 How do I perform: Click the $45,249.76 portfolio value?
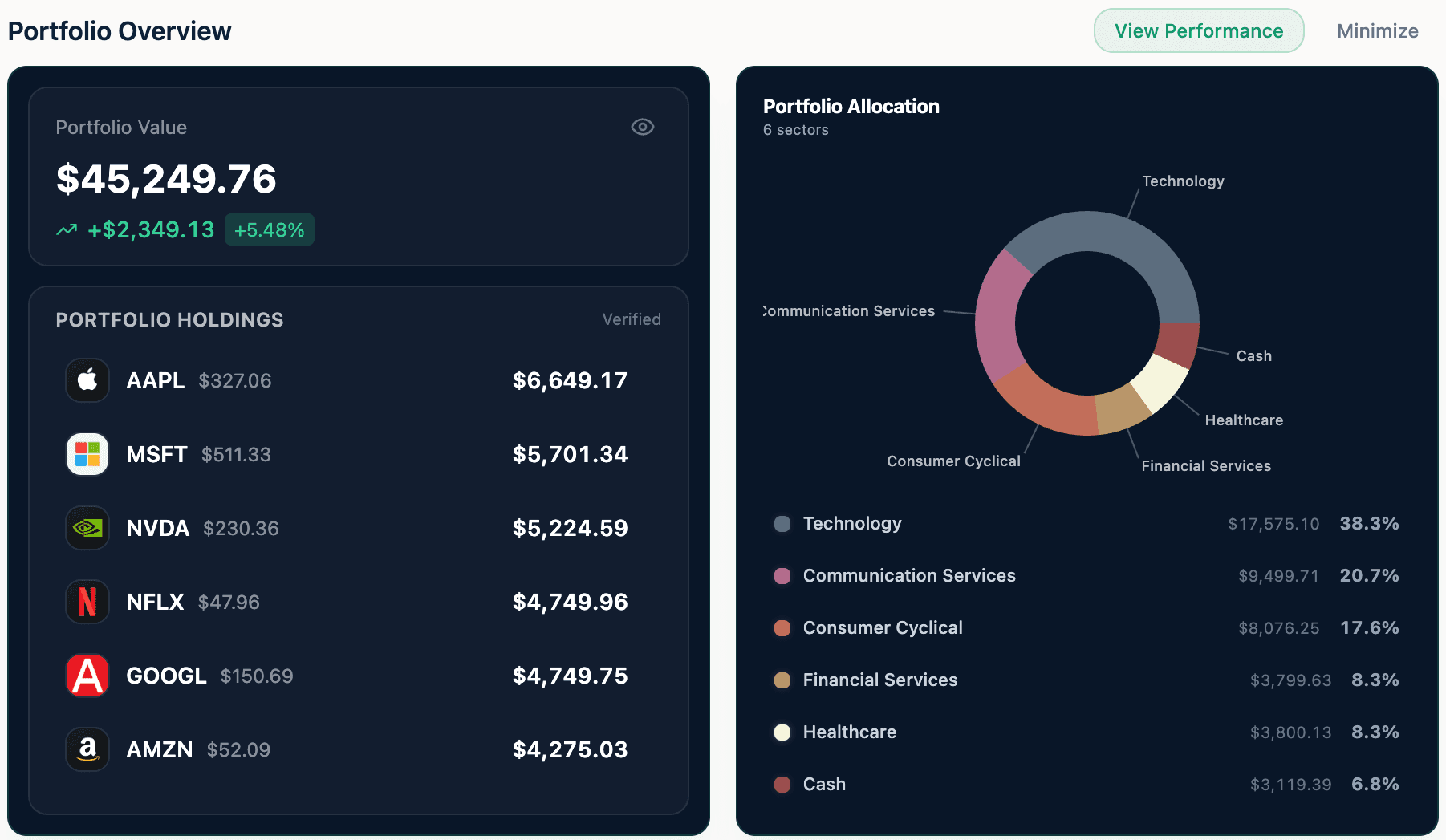(x=166, y=178)
